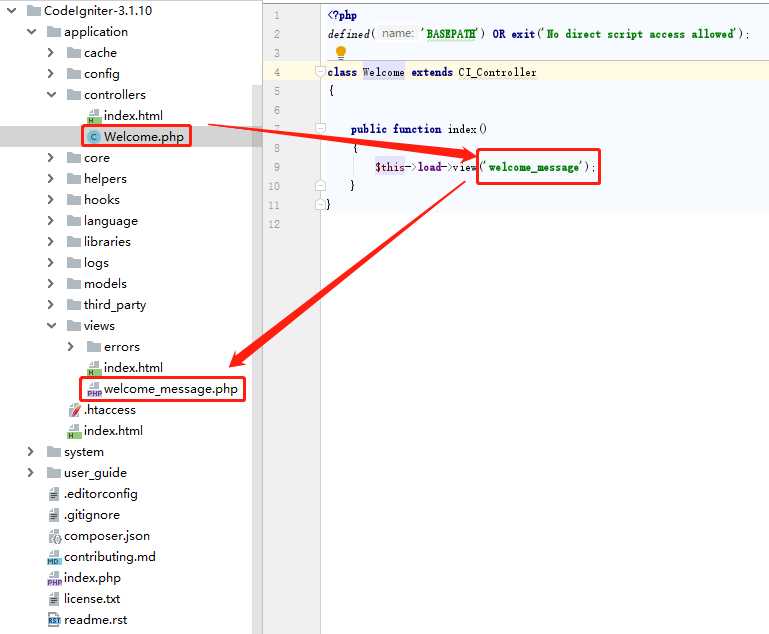Click the language folder icon

coord(74,221)
